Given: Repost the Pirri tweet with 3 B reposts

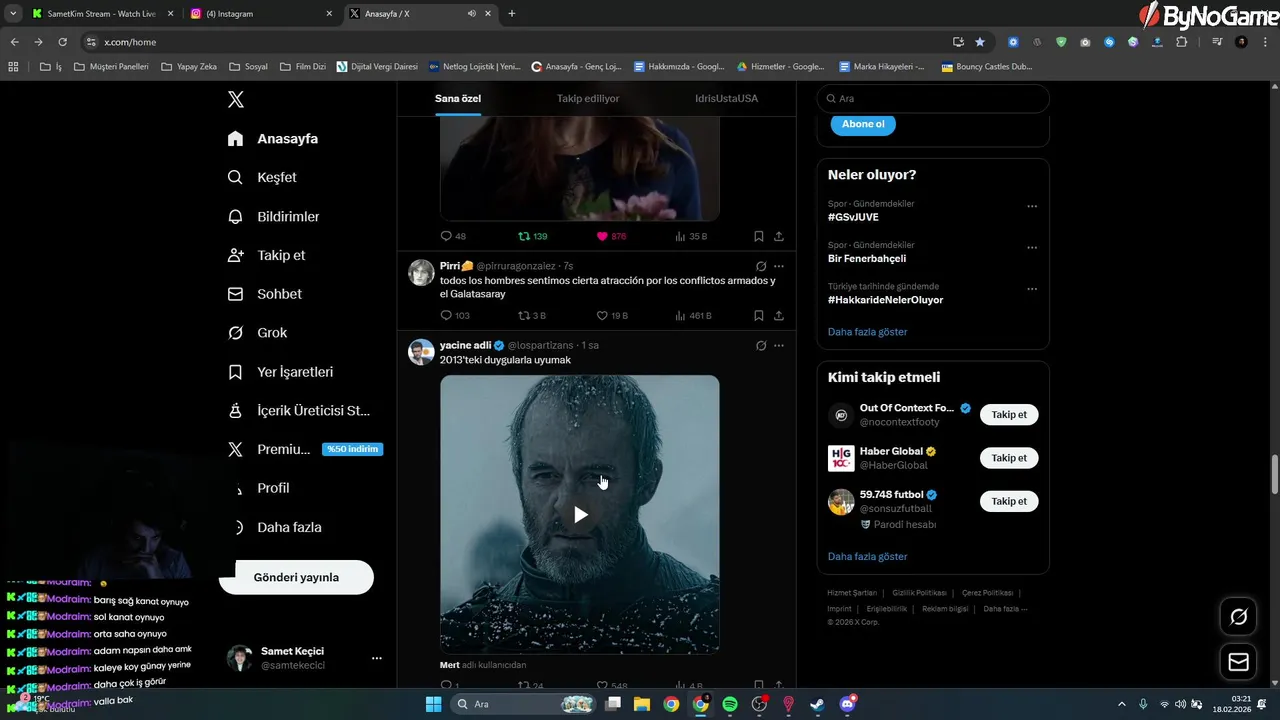Looking at the screenshot, I should point(532,315).
